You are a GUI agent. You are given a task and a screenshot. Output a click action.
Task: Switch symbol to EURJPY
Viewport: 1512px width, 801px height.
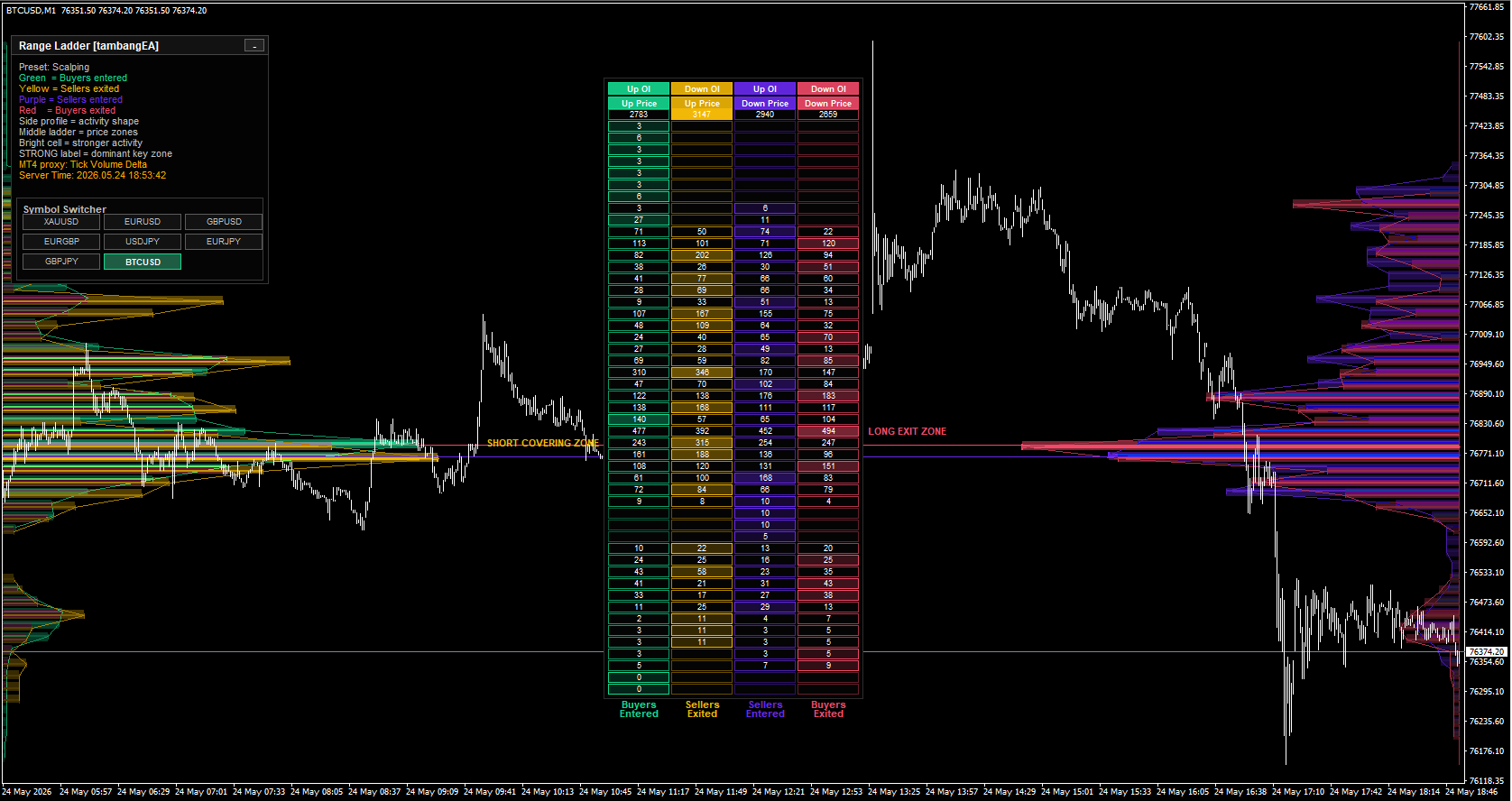[224, 242]
